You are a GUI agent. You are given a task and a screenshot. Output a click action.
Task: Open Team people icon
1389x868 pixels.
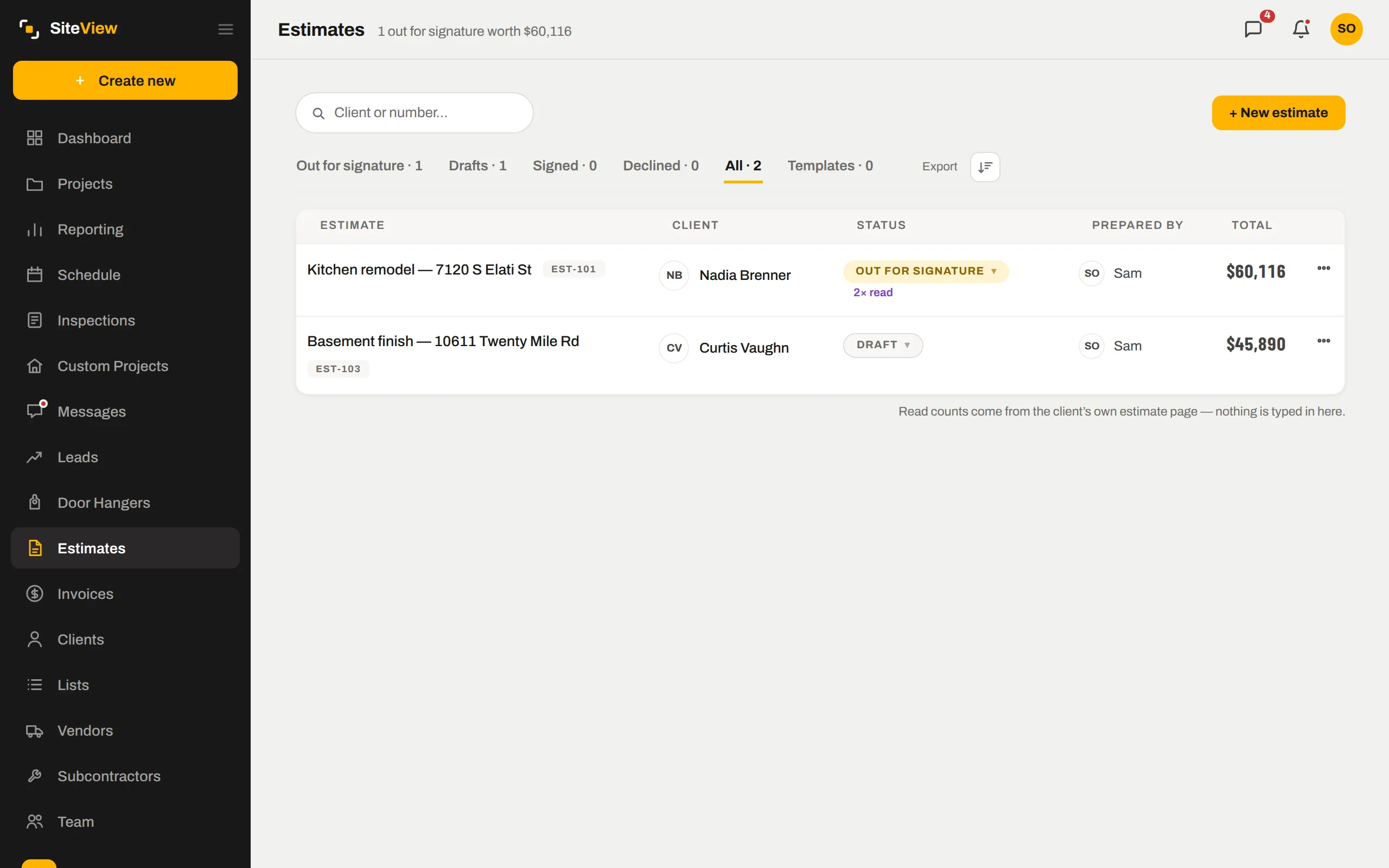click(34, 821)
